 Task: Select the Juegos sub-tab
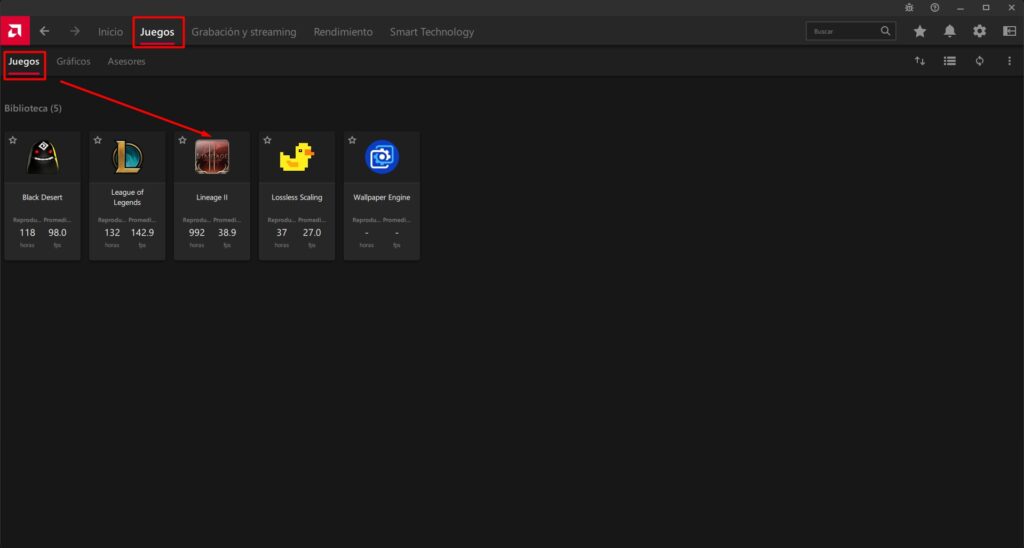point(24,61)
